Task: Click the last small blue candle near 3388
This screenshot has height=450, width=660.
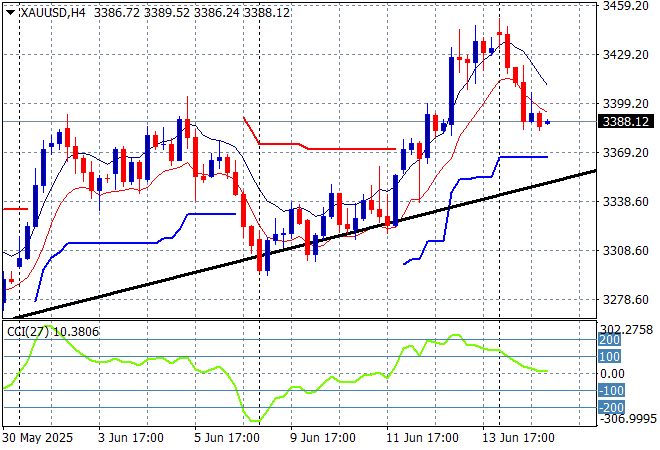Action: pyautogui.click(x=548, y=122)
